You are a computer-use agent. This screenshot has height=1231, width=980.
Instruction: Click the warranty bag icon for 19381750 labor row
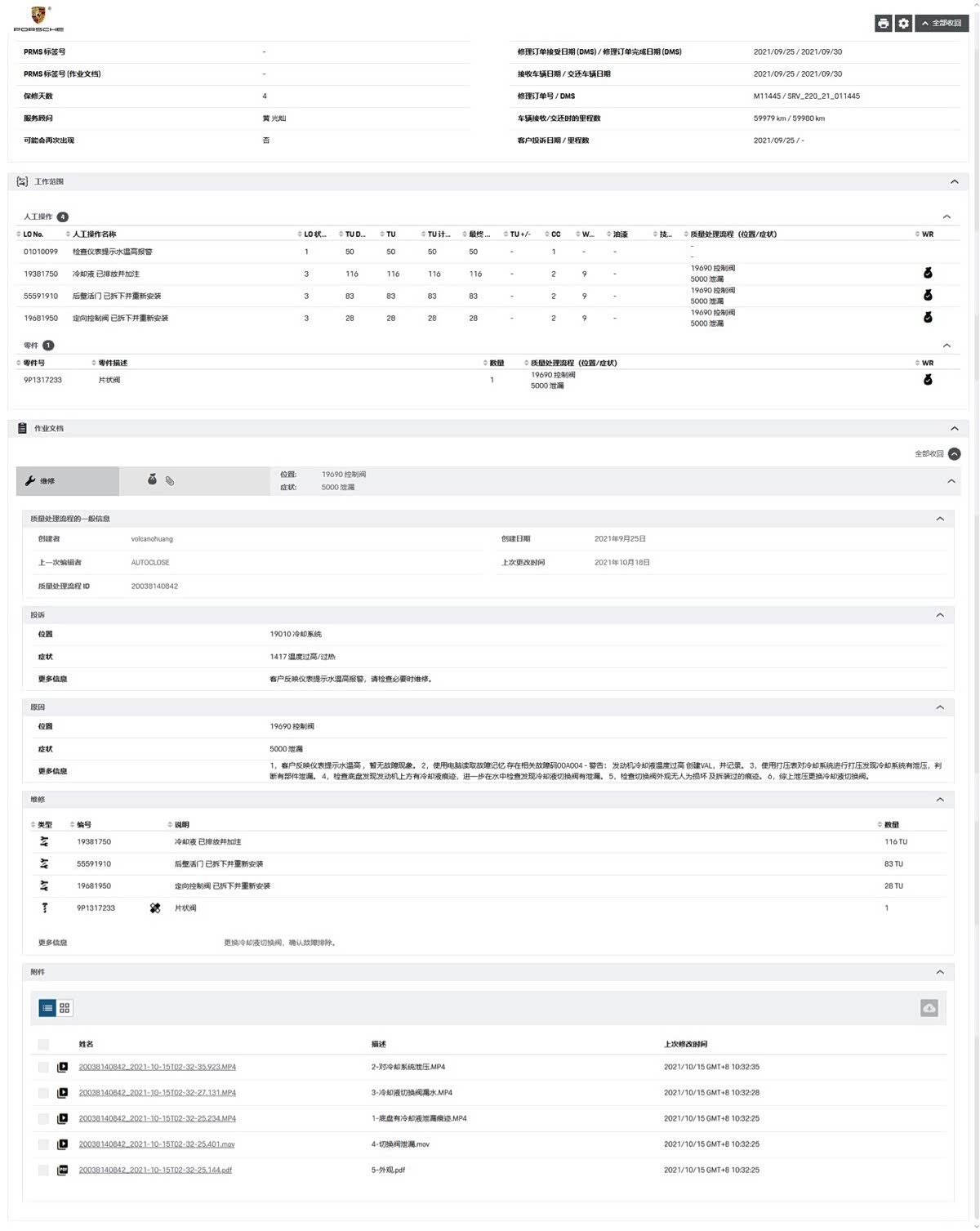tap(928, 273)
